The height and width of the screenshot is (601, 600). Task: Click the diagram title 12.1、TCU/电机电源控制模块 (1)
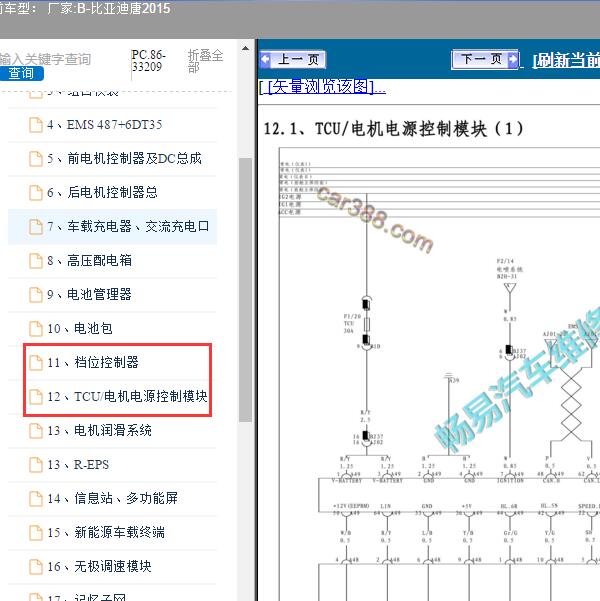[393, 128]
